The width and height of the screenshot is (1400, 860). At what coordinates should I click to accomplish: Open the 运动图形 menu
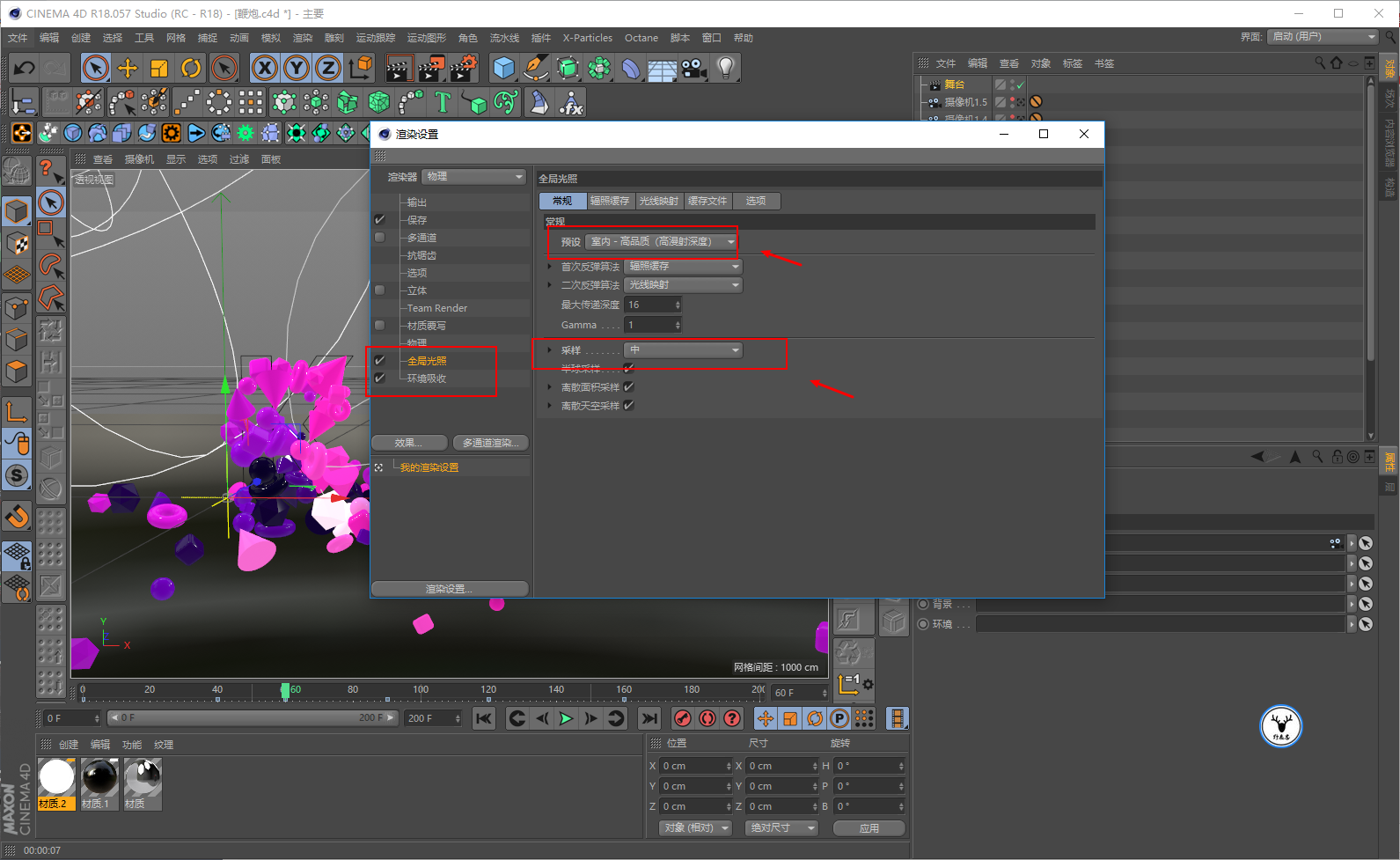coord(426,38)
